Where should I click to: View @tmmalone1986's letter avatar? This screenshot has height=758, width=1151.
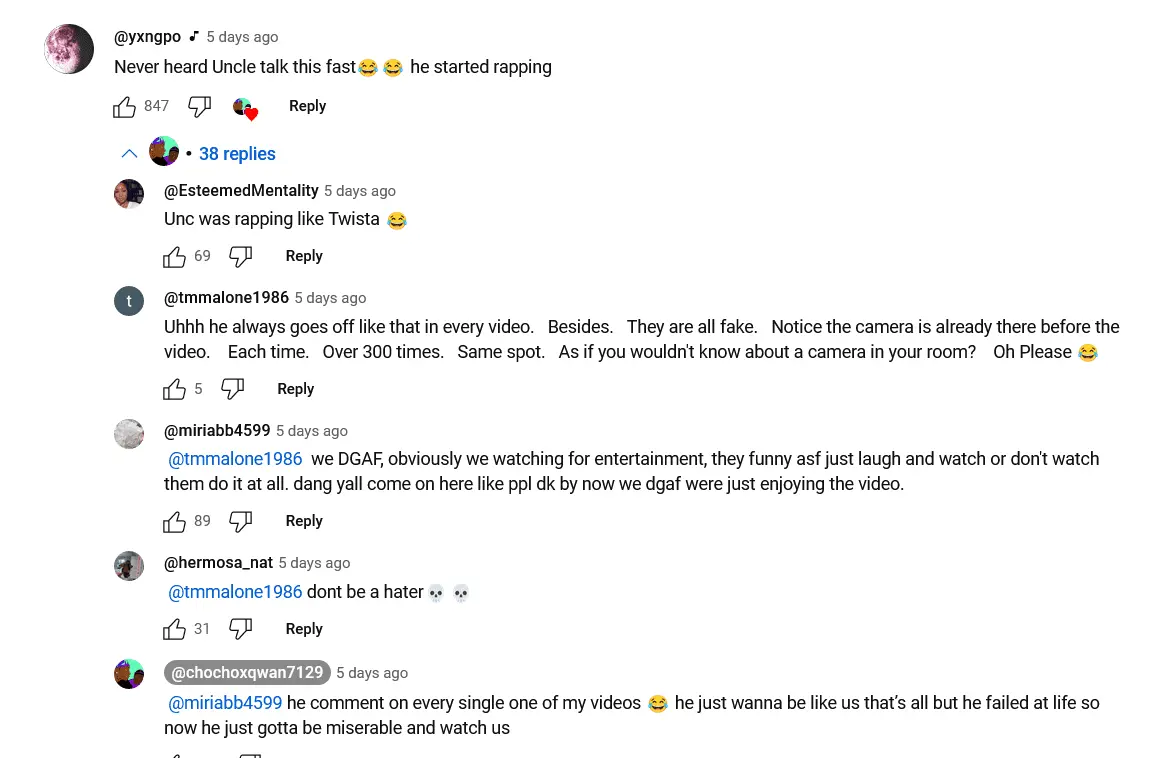tap(129, 301)
